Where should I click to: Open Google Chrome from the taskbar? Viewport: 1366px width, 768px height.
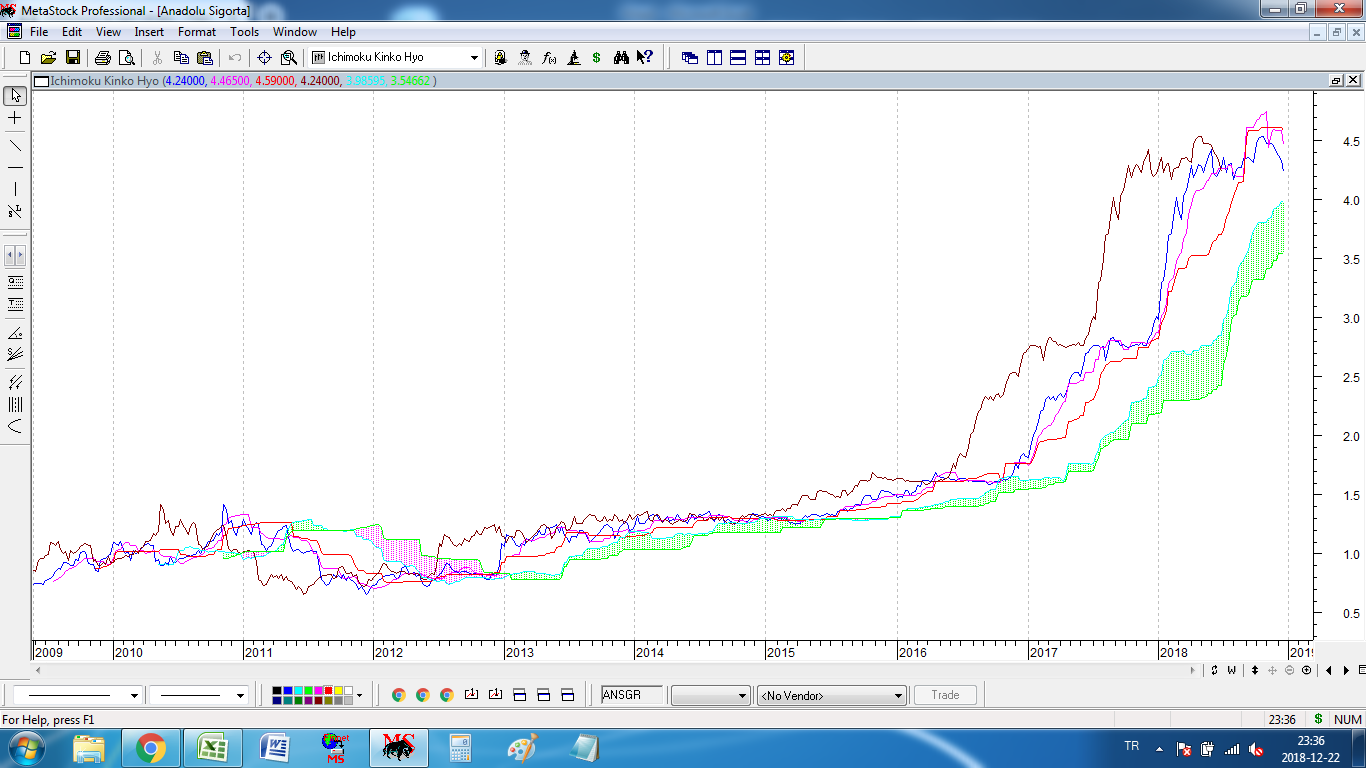pos(151,748)
